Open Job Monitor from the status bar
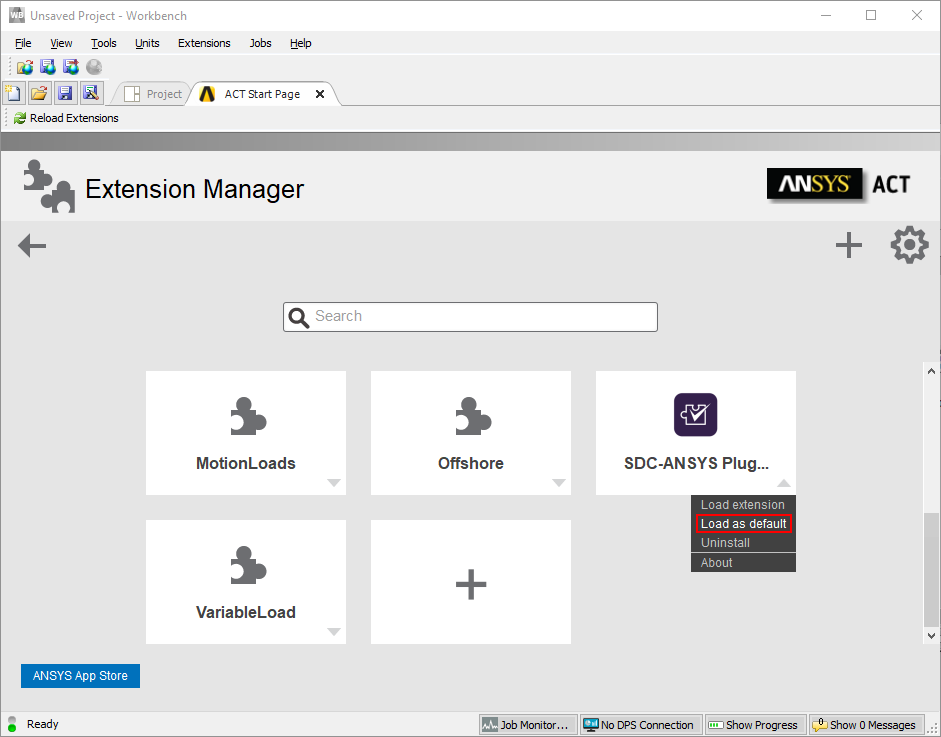The height and width of the screenshot is (737, 941). click(x=528, y=724)
